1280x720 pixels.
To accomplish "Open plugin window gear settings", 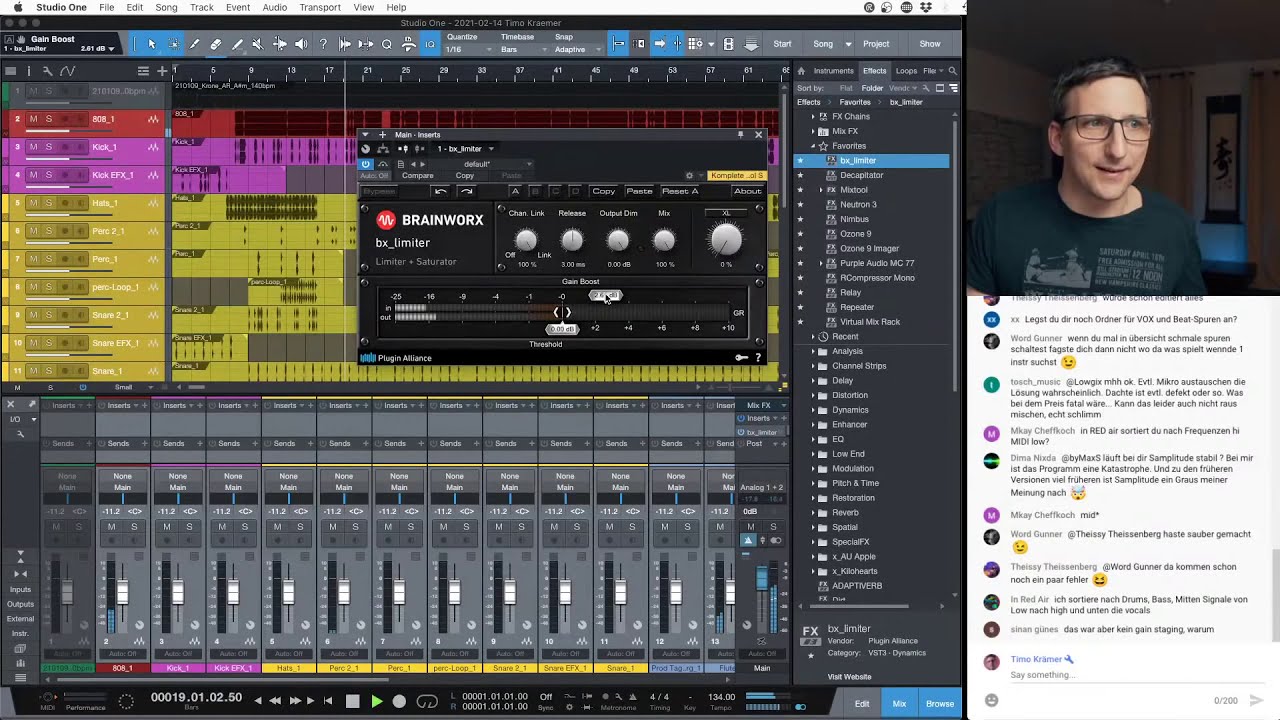I will (x=690, y=176).
